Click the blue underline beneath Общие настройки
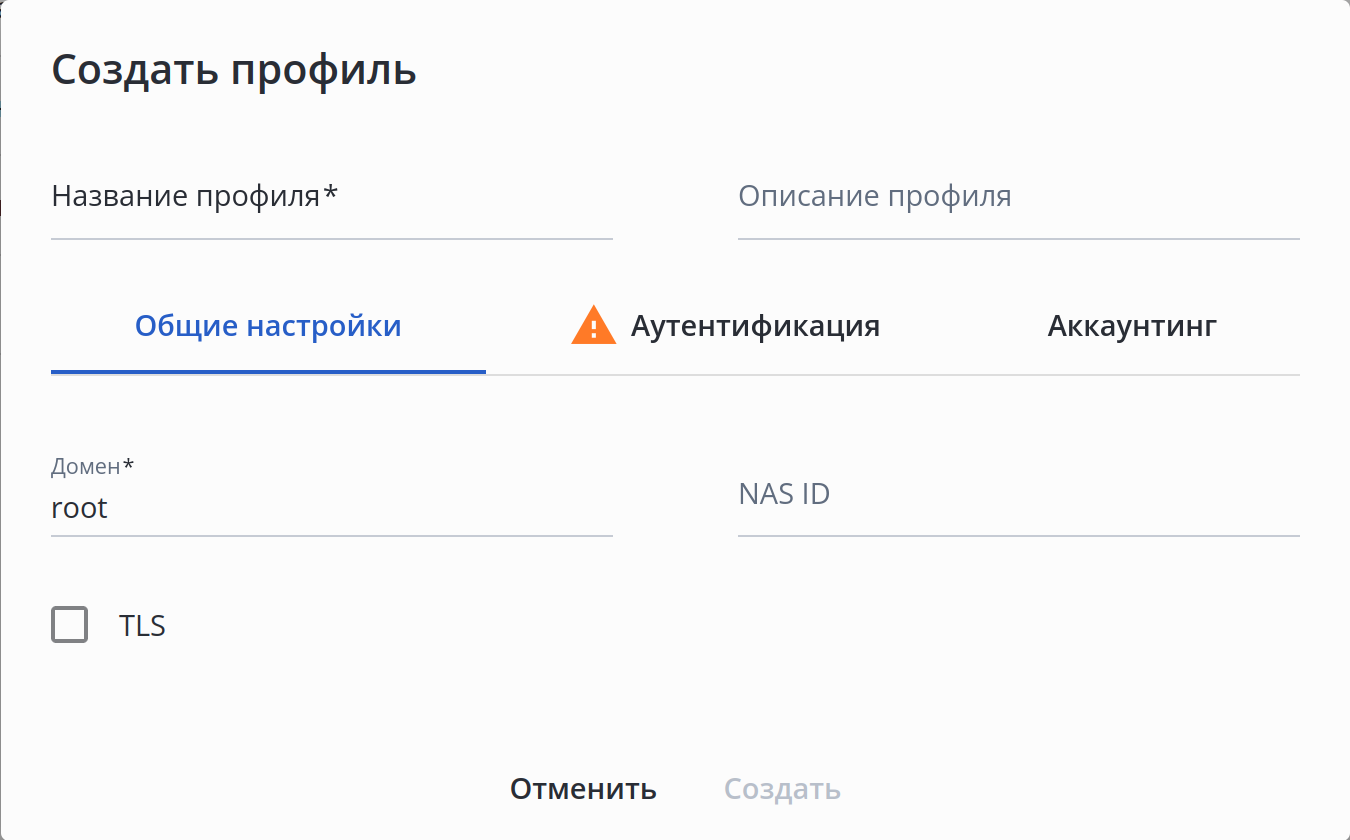 click(268, 372)
